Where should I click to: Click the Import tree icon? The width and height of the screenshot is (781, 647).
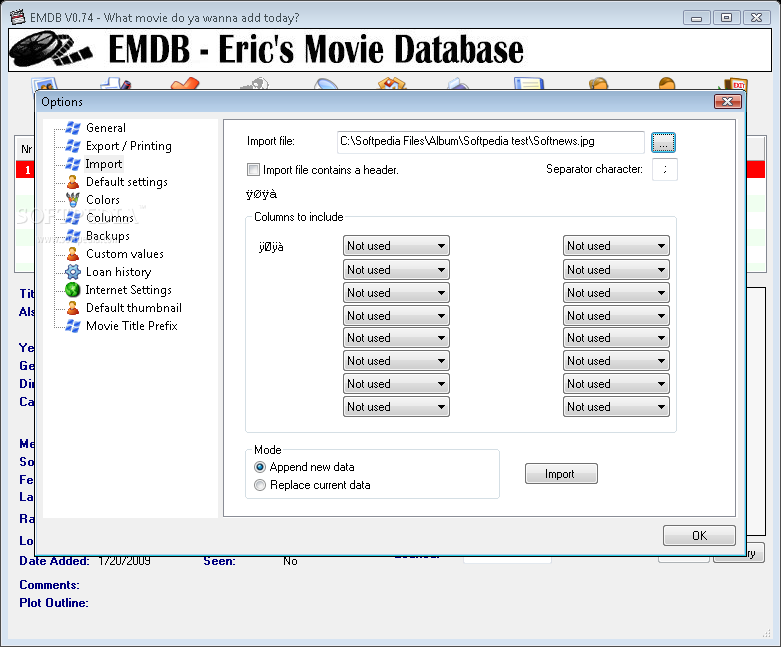click(73, 164)
